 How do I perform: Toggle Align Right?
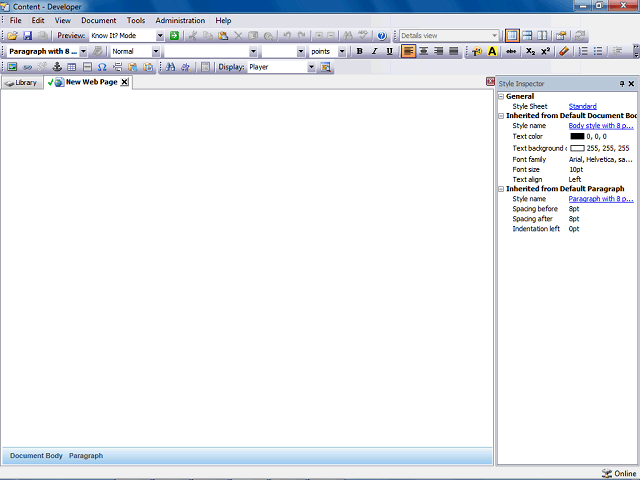click(x=439, y=51)
